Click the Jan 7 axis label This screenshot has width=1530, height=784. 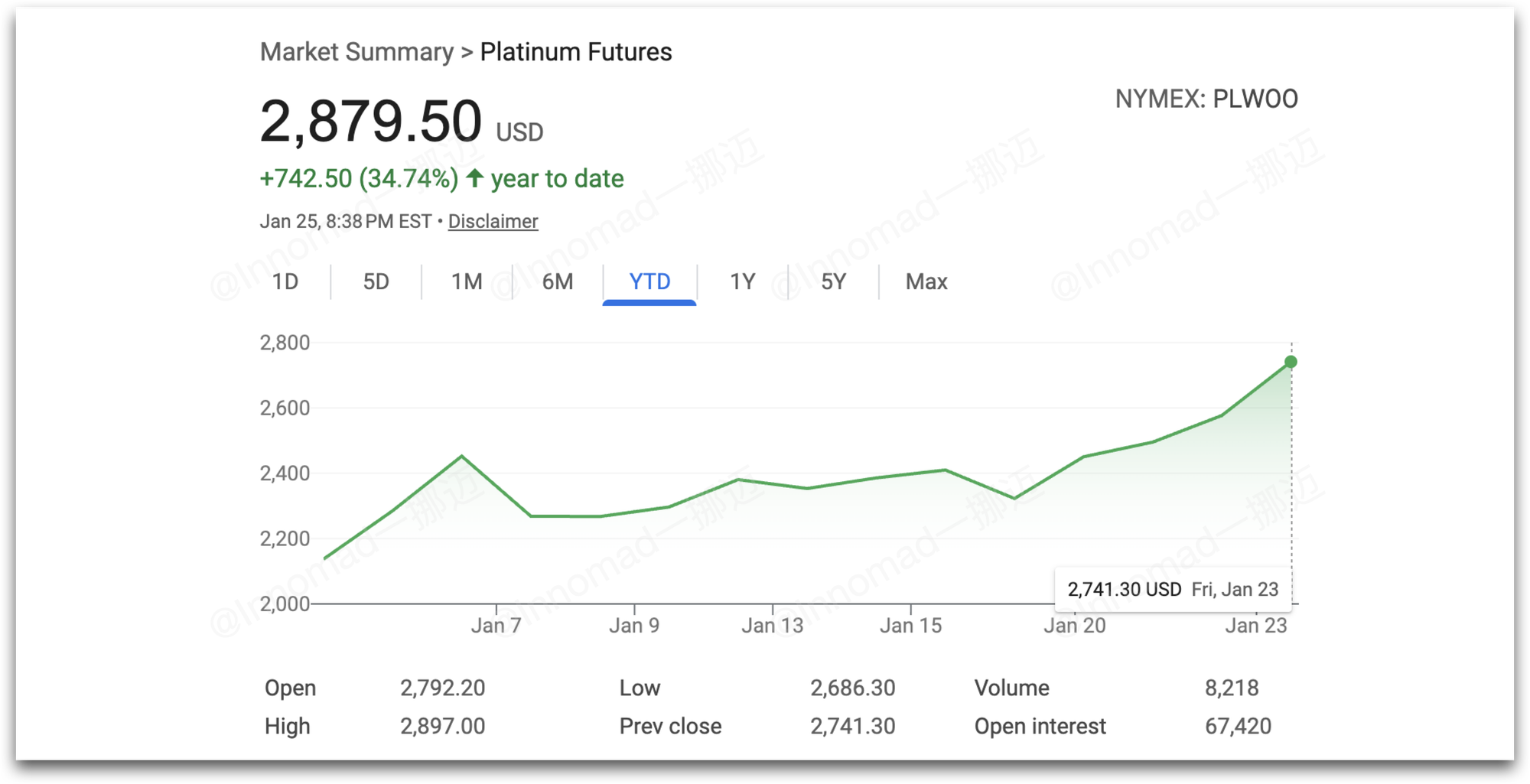click(x=496, y=626)
